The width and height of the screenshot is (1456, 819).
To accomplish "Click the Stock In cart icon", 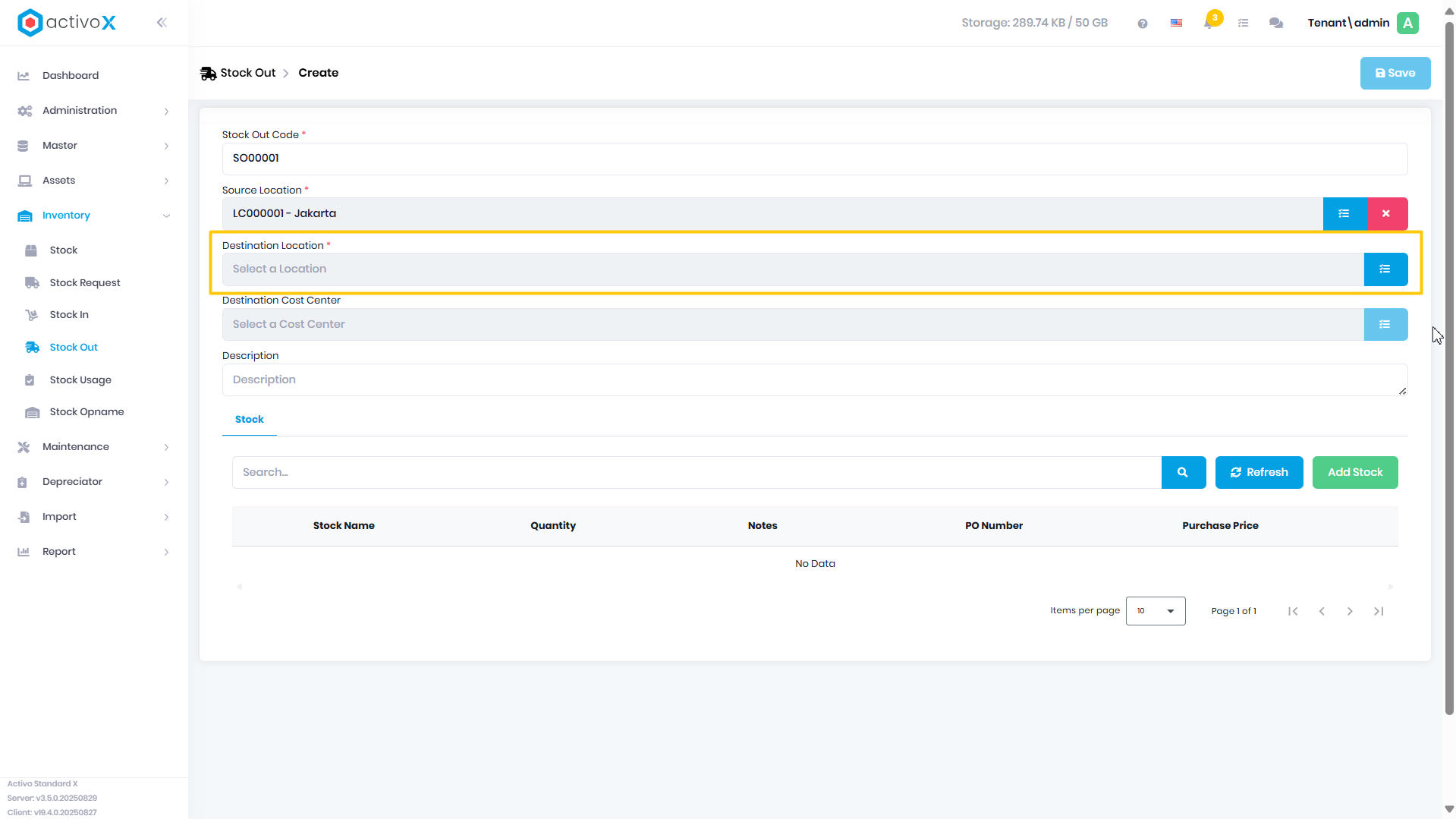I will point(31,315).
